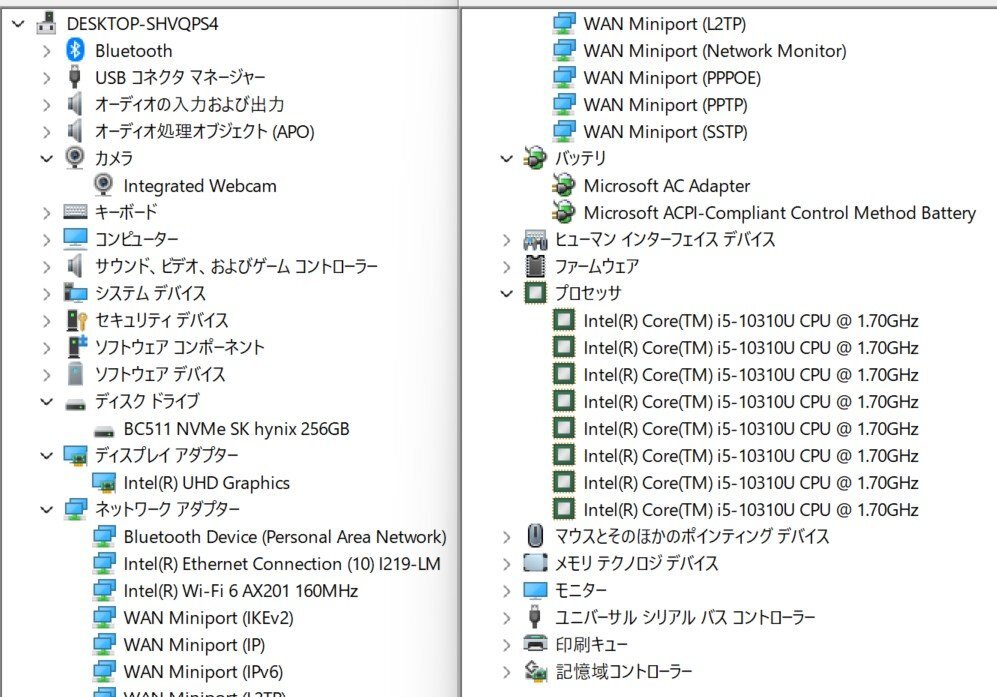Collapse the ネットワーク アダプター category
The height and width of the screenshot is (697, 997).
pos(46,509)
